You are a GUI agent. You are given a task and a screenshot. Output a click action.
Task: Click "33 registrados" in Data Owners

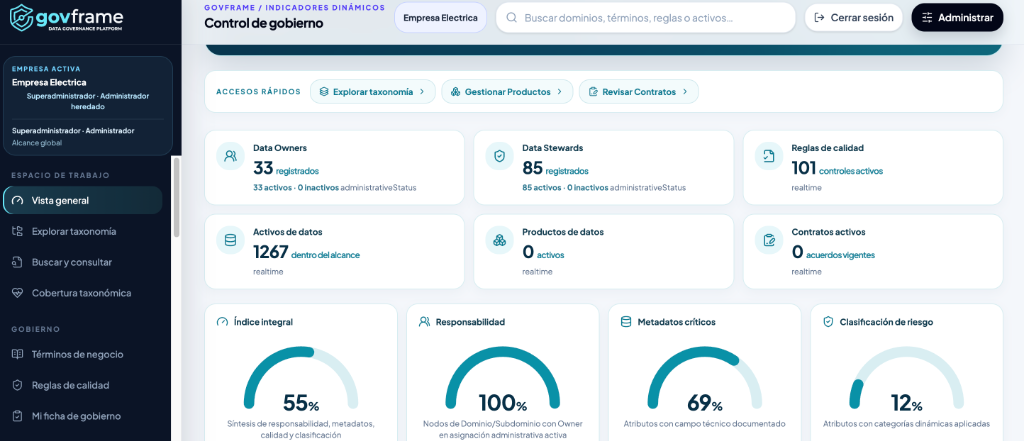(286, 169)
